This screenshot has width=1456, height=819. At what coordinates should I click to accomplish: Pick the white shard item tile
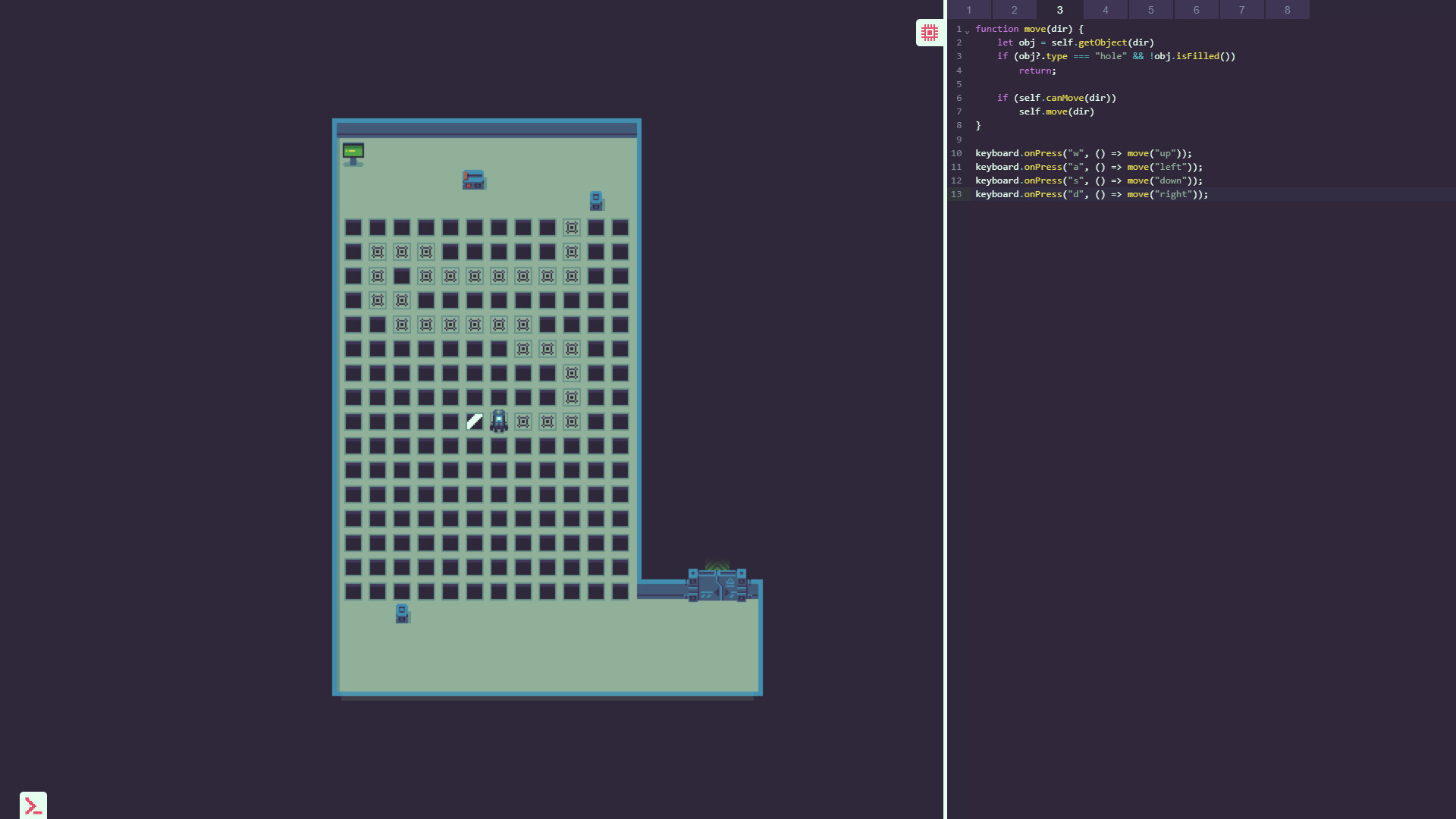coord(474,422)
